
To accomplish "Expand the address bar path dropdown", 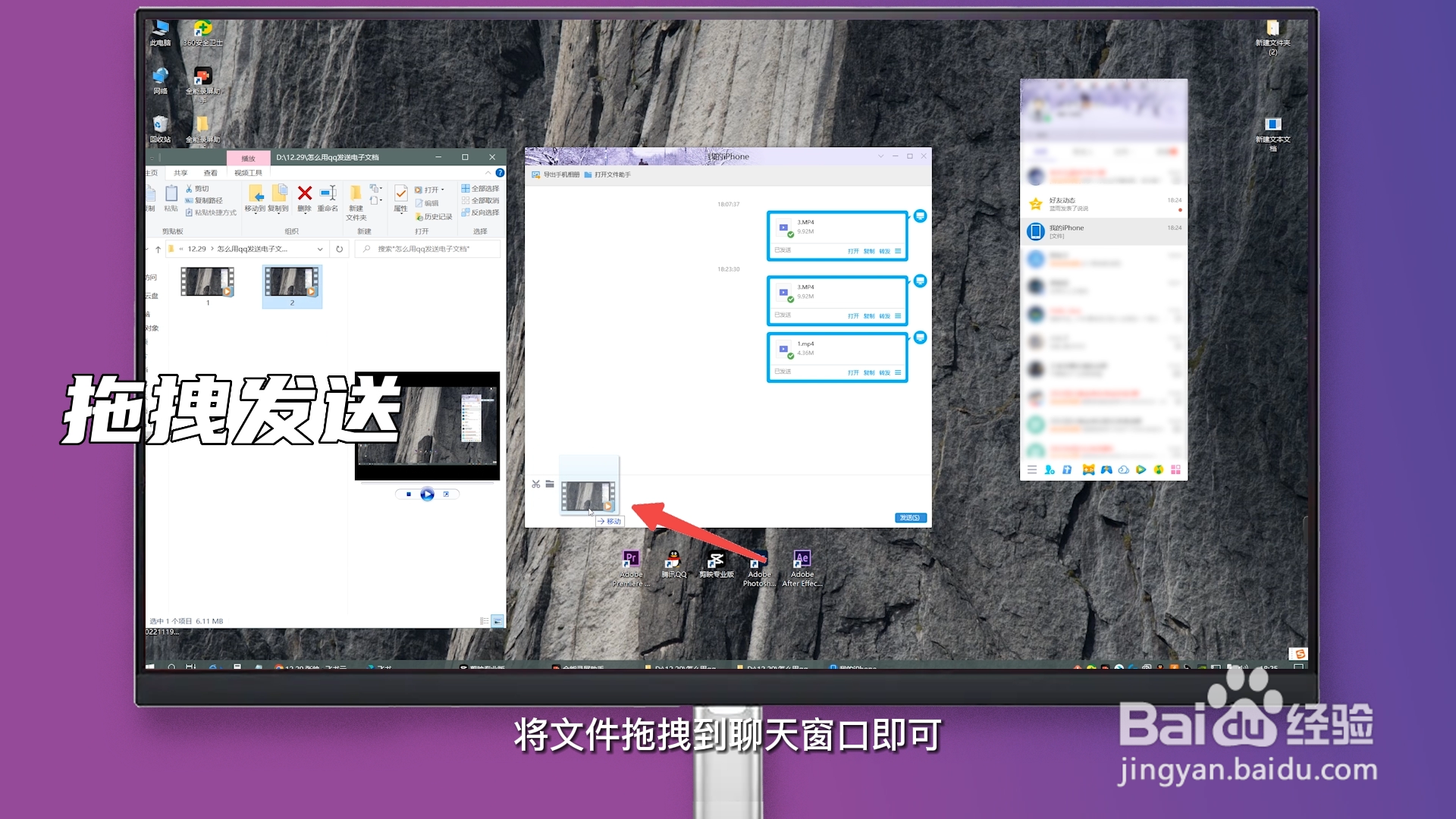I will (x=320, y=249).
